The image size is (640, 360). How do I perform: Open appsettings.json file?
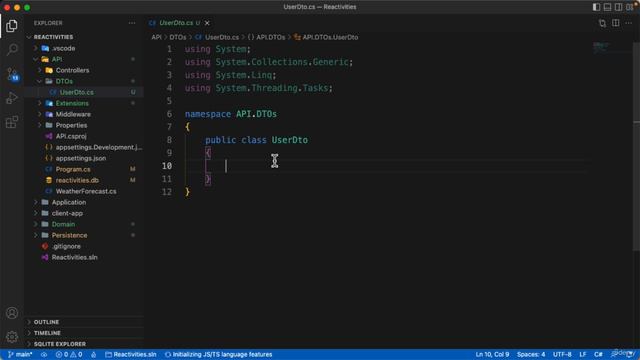(x=81, y=158)
